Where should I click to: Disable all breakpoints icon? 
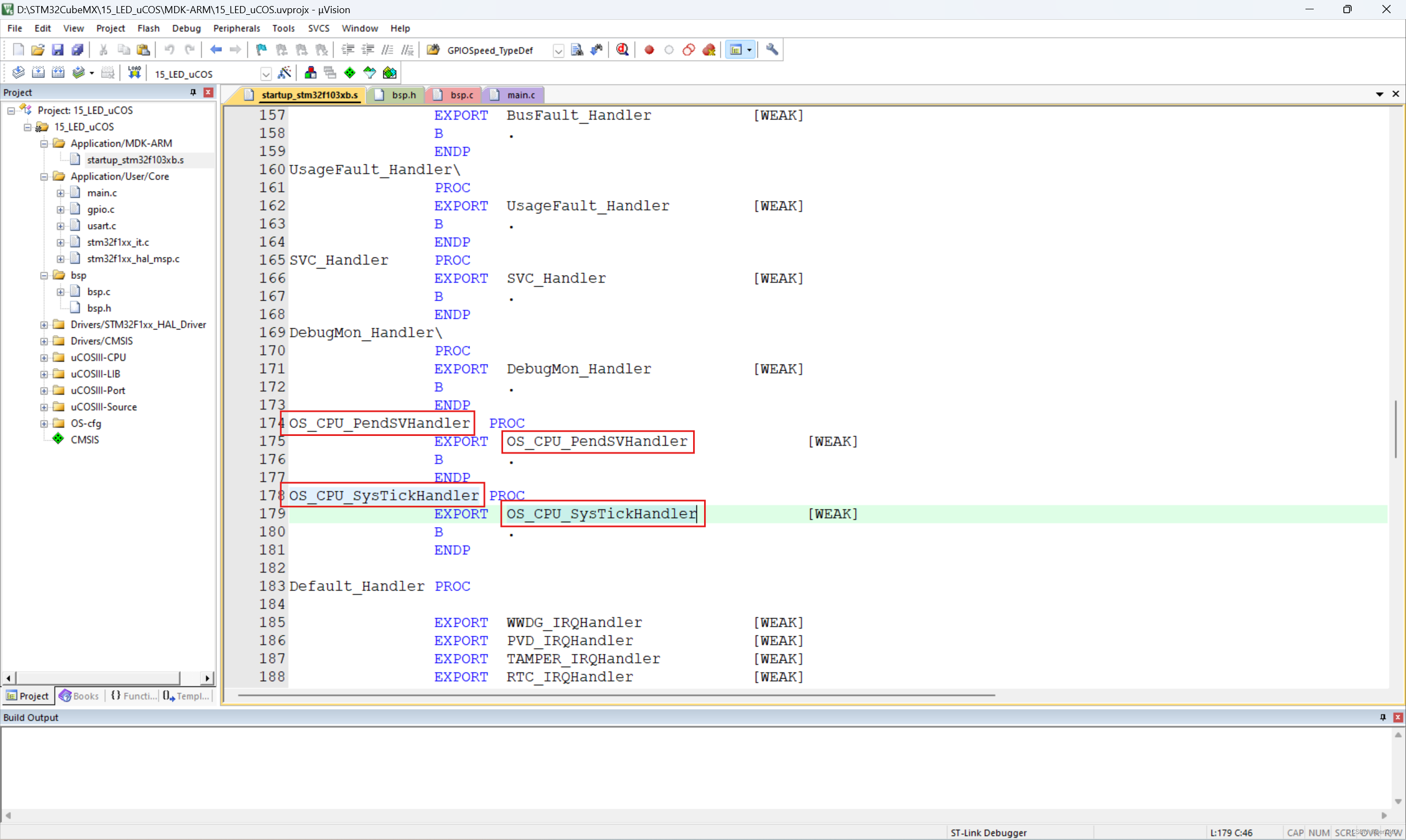point(689,50)
